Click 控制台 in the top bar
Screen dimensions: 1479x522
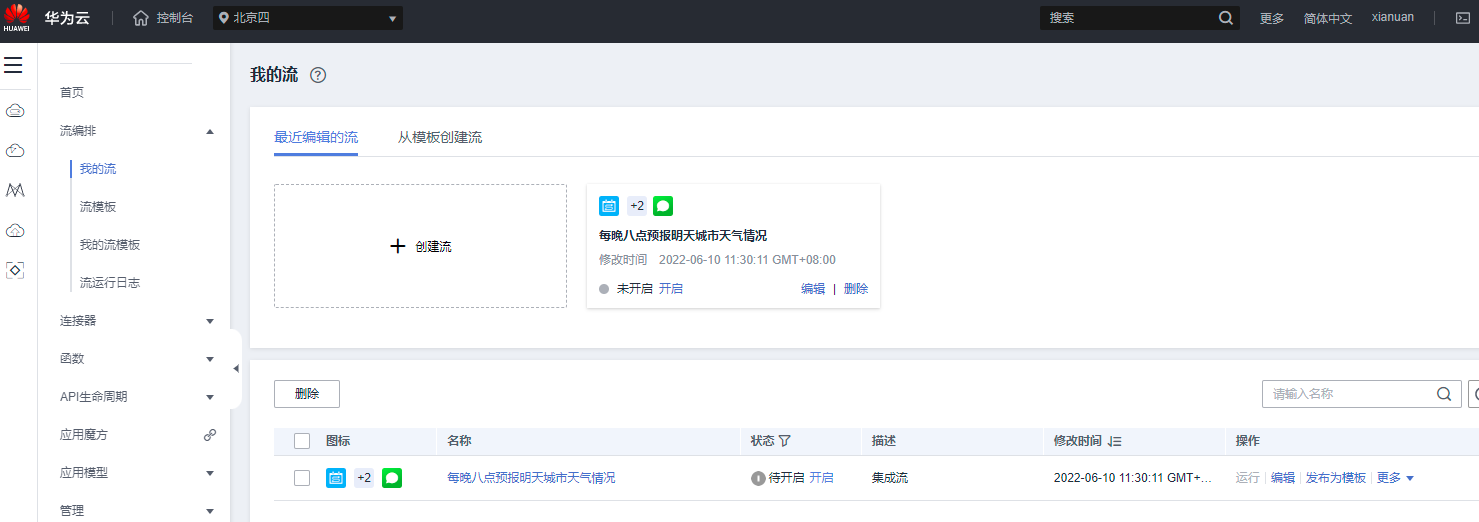tap(175, 18)
